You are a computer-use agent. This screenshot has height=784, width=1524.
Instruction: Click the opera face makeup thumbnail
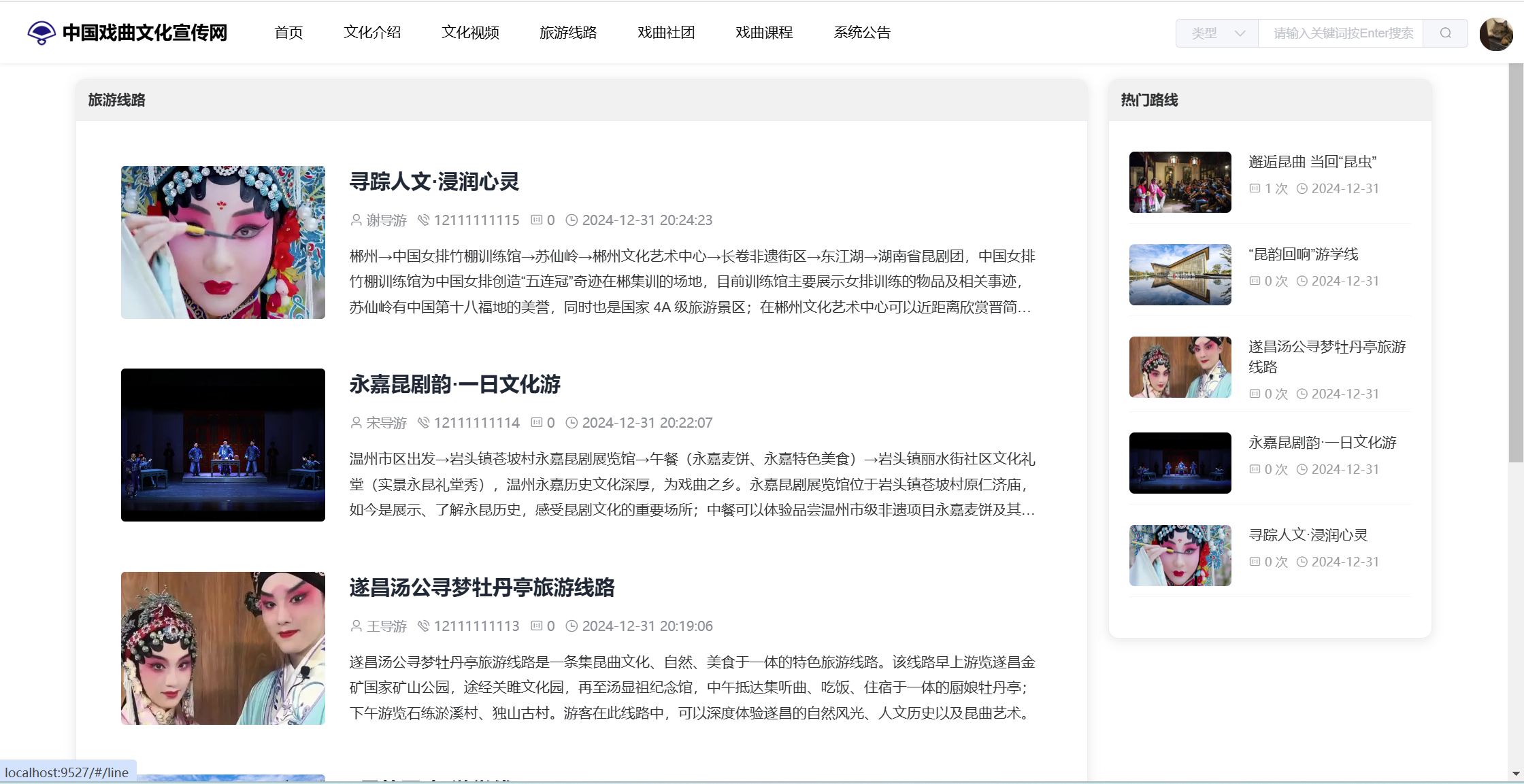pos(223,242)
